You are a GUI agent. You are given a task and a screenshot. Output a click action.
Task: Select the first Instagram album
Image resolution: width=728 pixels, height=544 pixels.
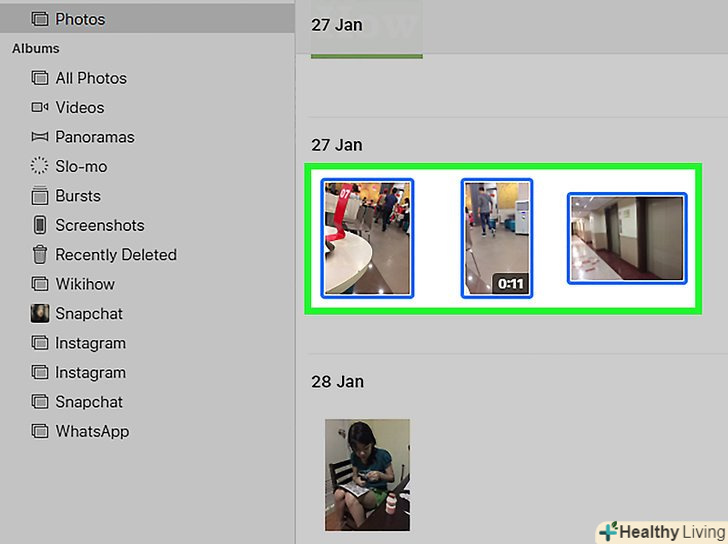[78, 343]
